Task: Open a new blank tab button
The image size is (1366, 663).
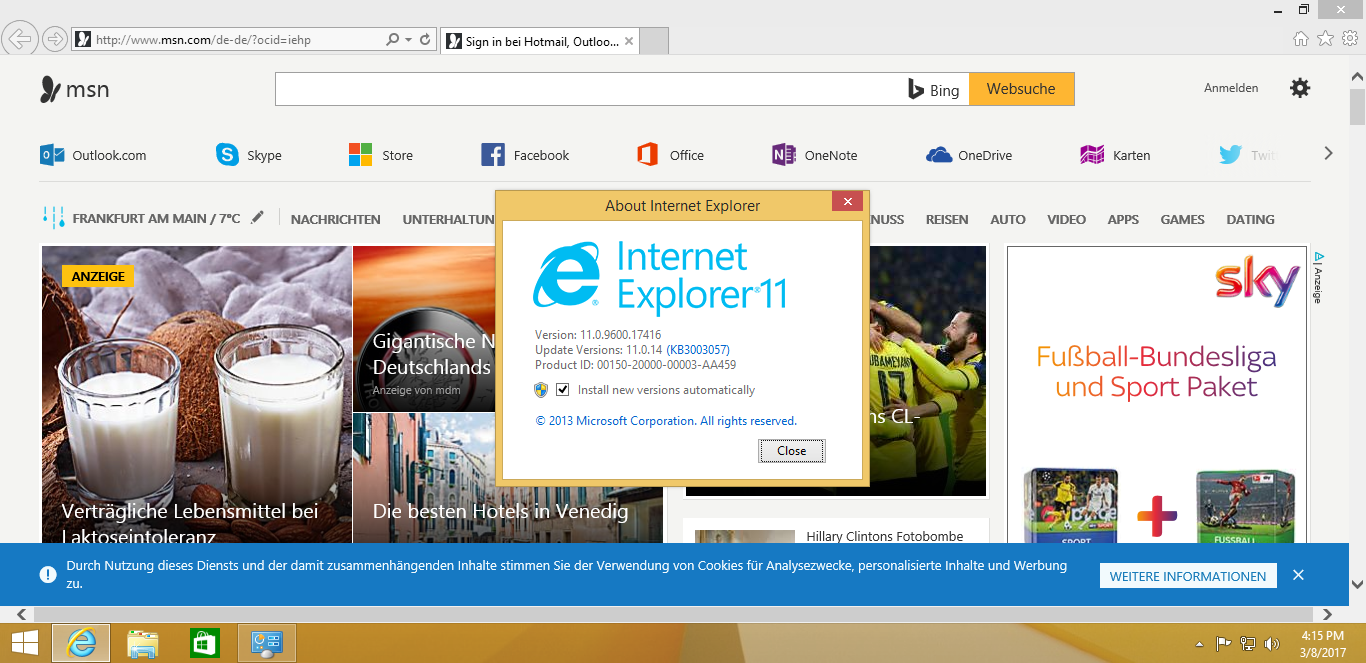Action: [x=654, y=42]
